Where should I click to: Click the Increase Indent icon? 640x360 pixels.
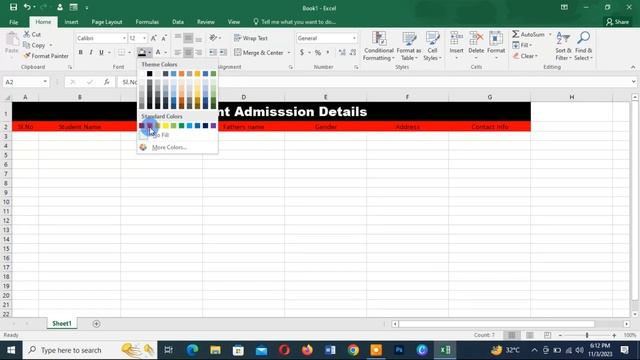223,52
